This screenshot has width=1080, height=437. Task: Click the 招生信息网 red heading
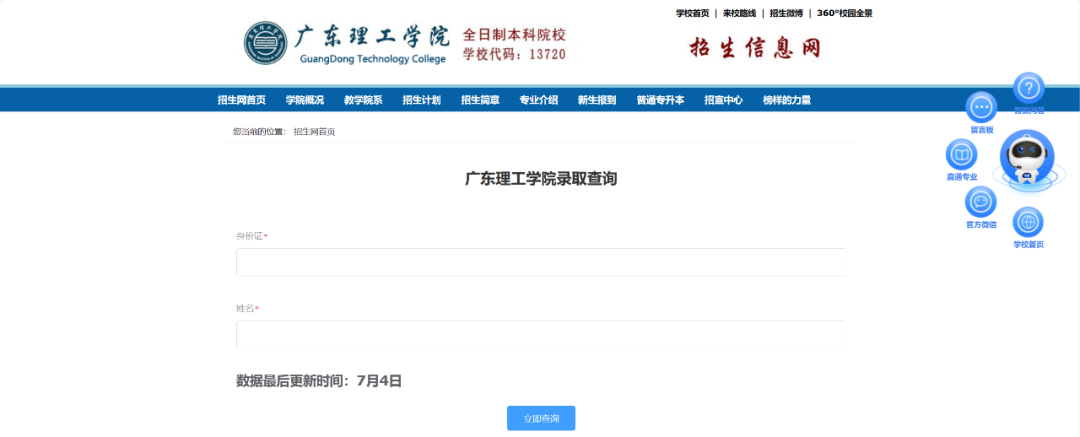point(755,48)
